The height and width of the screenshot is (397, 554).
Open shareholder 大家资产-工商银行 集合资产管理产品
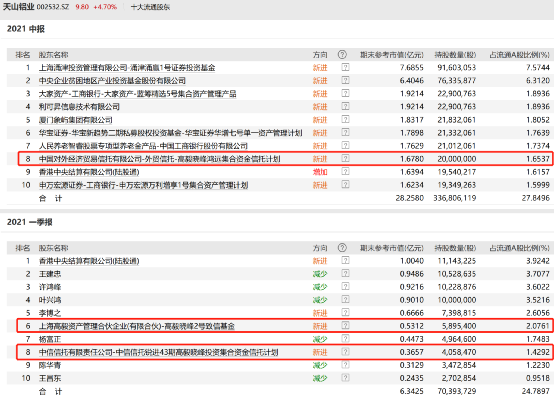[x=137, y=94]
